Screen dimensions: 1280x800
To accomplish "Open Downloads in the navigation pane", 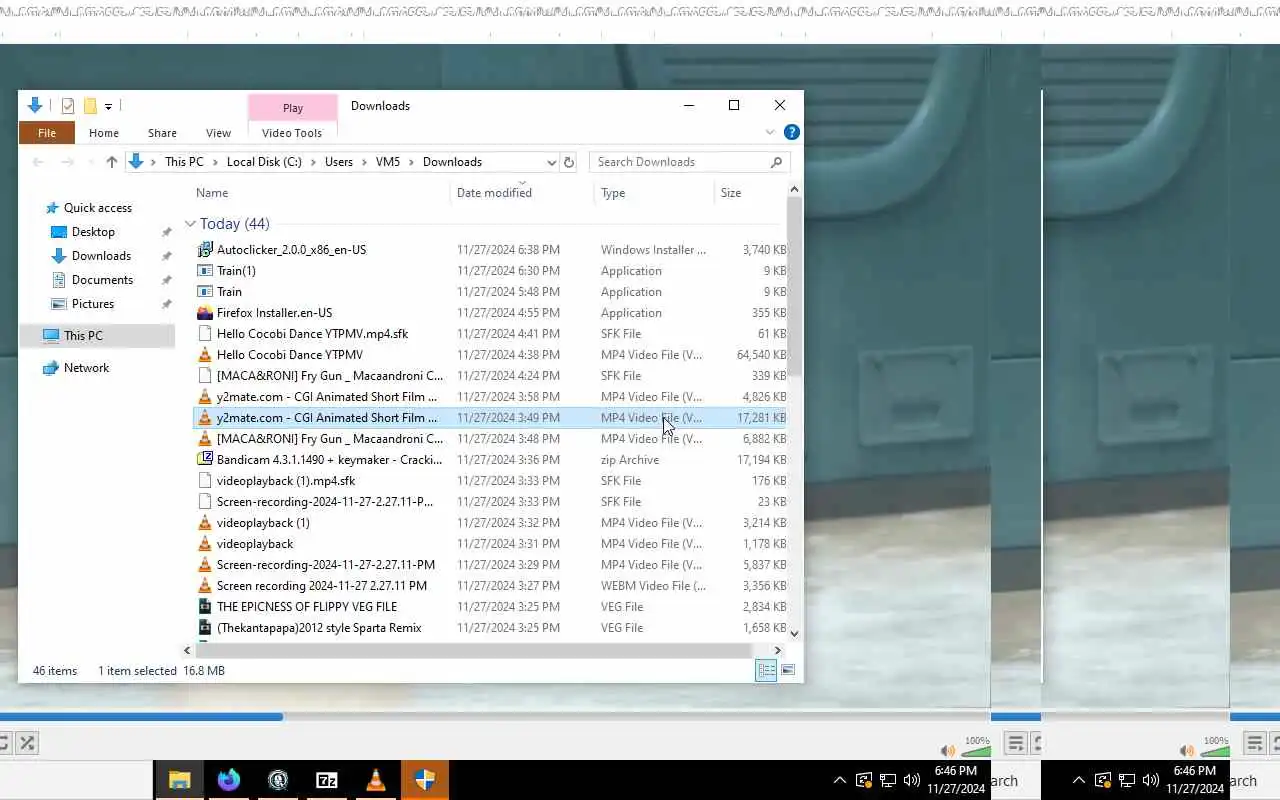I will tap(101, 256).
